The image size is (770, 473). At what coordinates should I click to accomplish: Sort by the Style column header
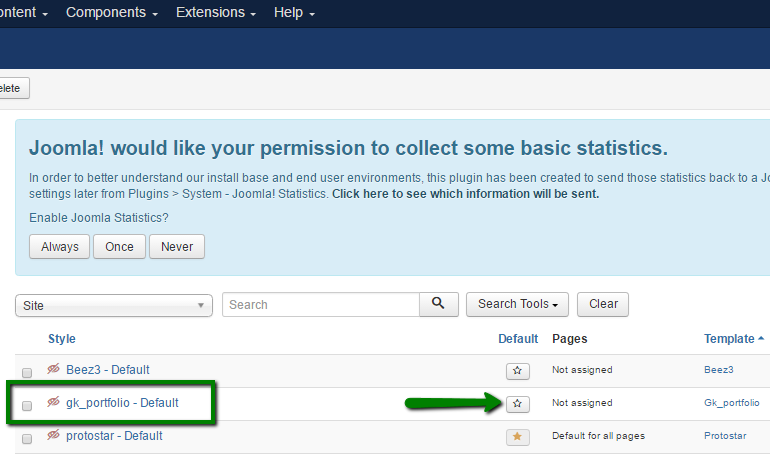(x=61, y=338)
